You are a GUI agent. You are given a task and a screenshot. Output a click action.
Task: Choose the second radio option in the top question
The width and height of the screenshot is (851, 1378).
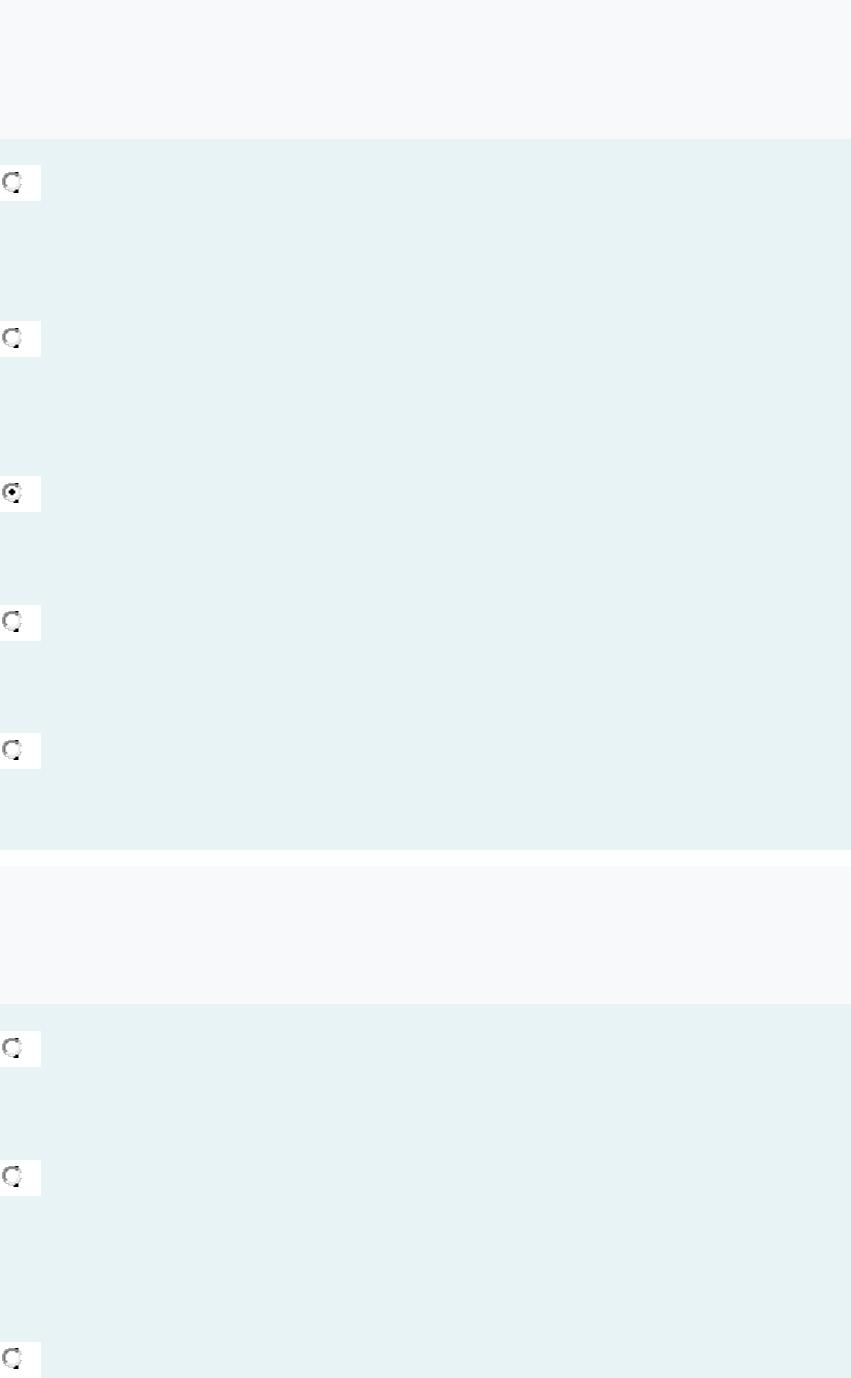point(12,339)
